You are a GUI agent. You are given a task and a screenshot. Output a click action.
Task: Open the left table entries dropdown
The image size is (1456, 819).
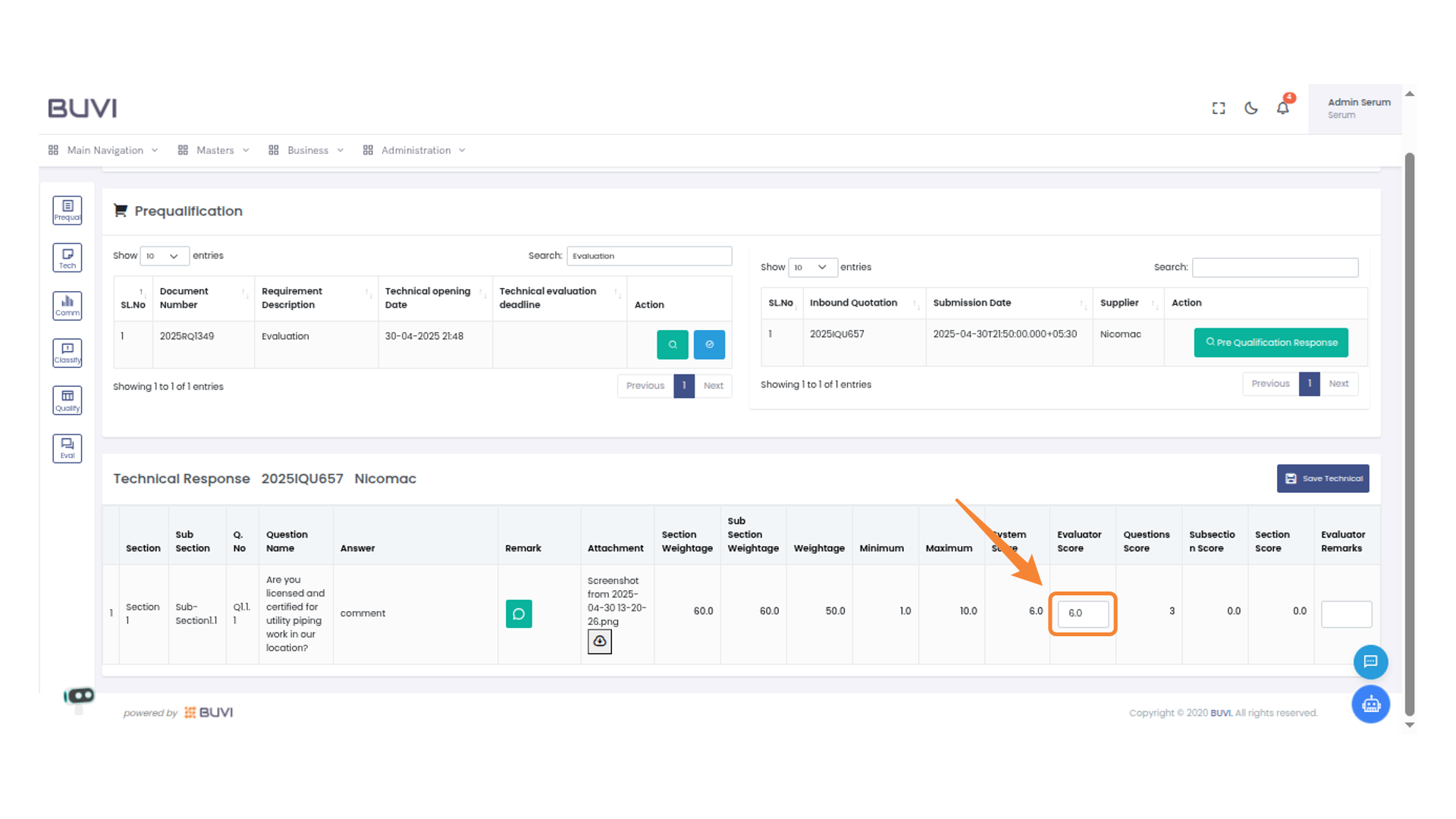click(164, 256)
